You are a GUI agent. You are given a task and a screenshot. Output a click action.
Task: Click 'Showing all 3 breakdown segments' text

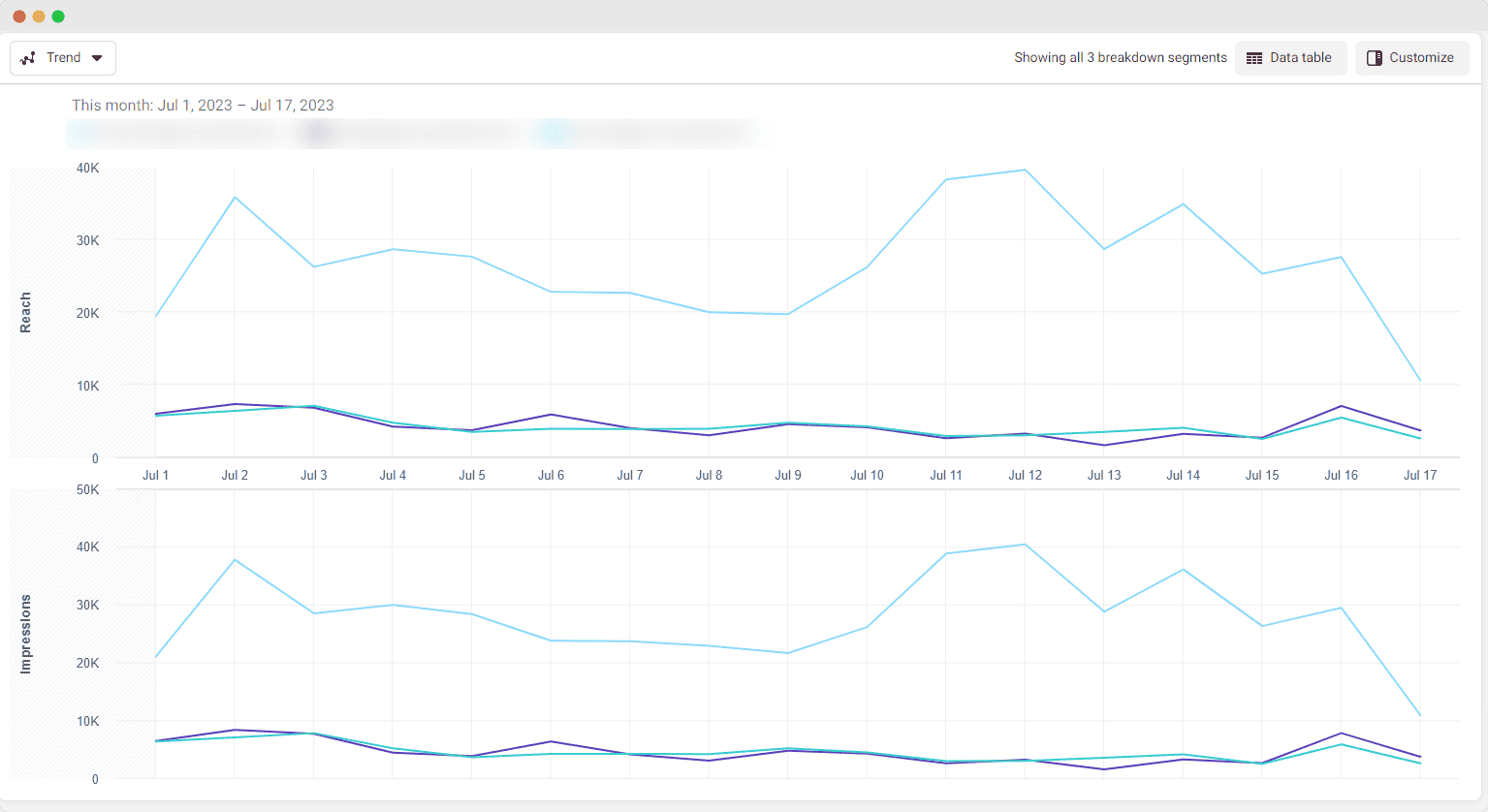pos(1120,57)
